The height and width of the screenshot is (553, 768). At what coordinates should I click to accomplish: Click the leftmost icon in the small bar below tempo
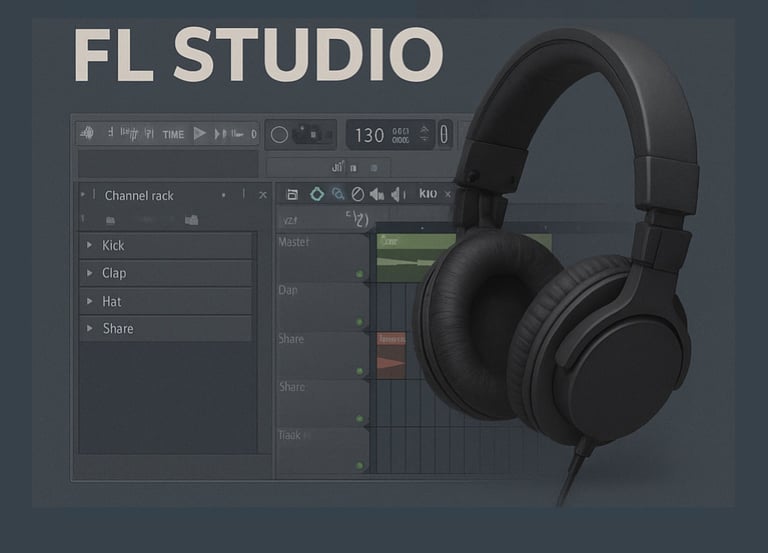(x=338, y=168)
